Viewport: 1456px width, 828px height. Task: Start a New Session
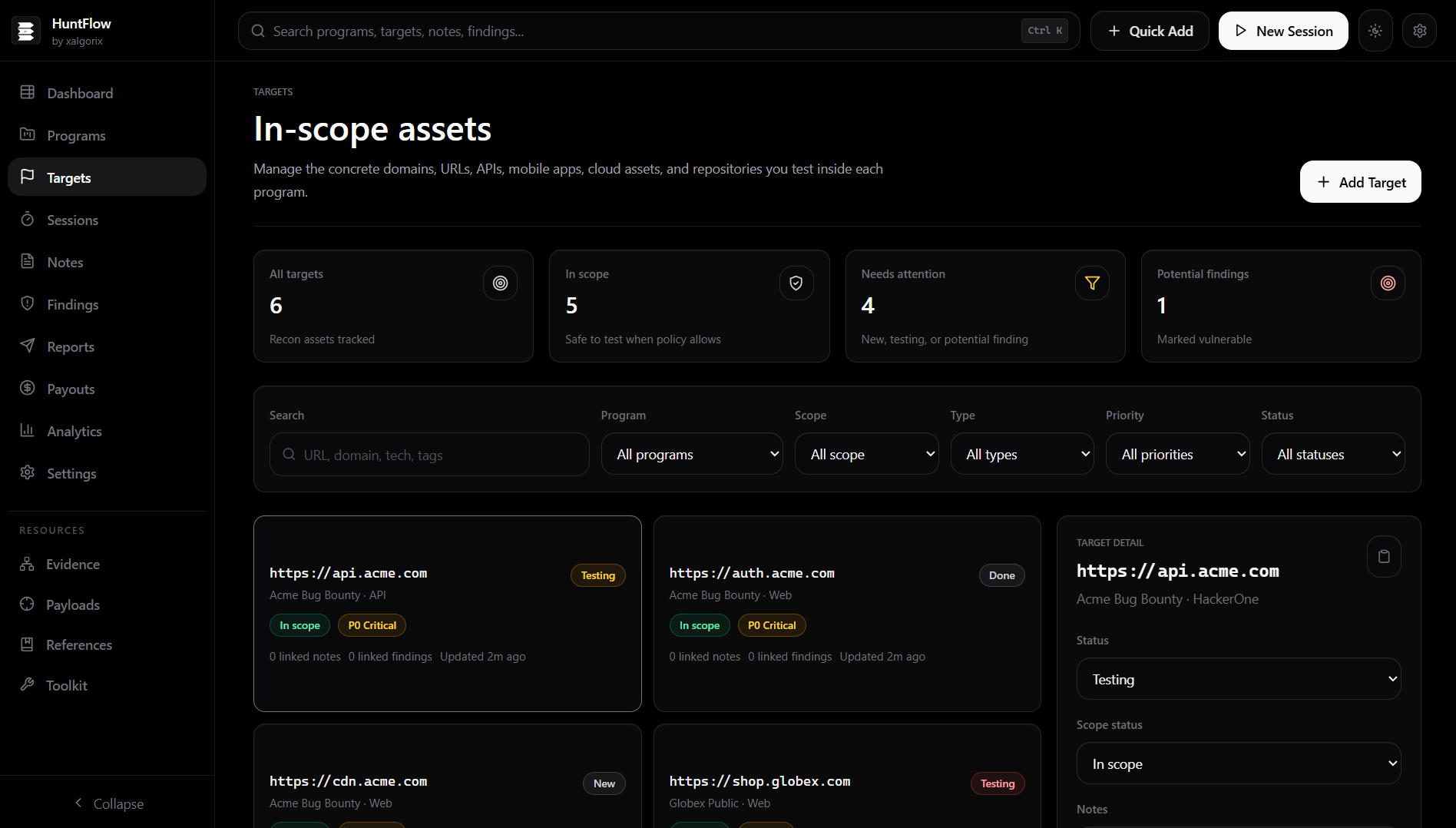click(x=1283, y=31)
